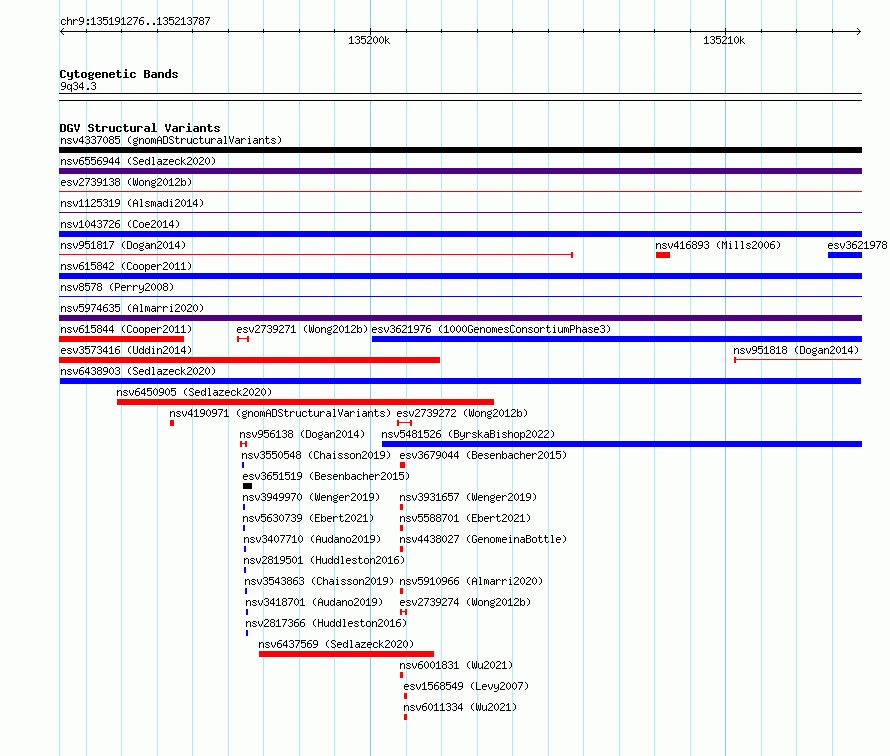Select the nsv6001831 Wu2021 label
This screenshot has width=890, height=756.
(456, 665)
